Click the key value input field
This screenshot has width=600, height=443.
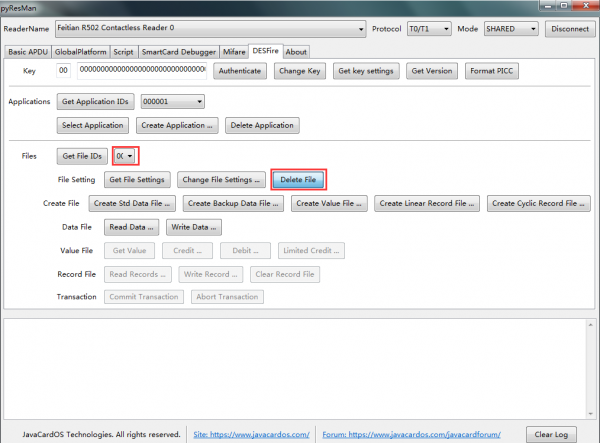pos(142,70)
